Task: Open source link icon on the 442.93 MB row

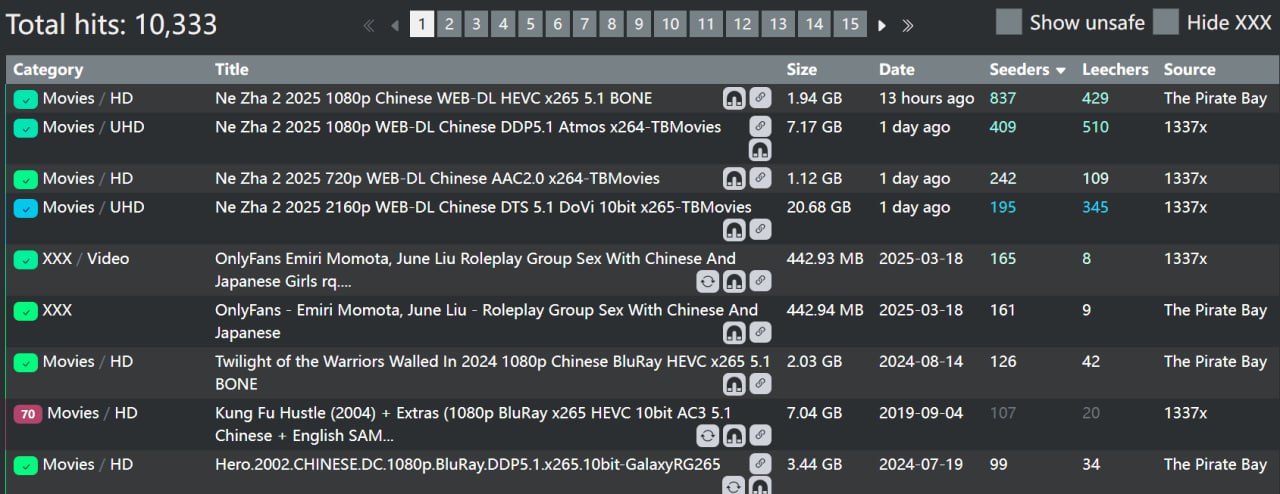Action: (761, 281)
